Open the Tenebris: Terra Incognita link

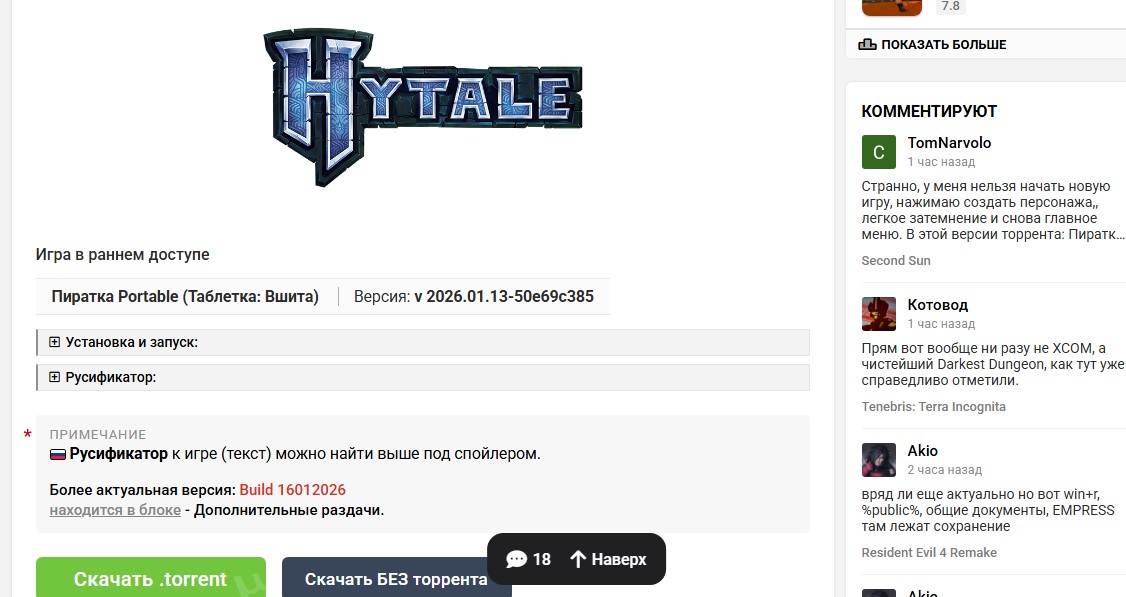pyautogui.click(x=934, y=407)
